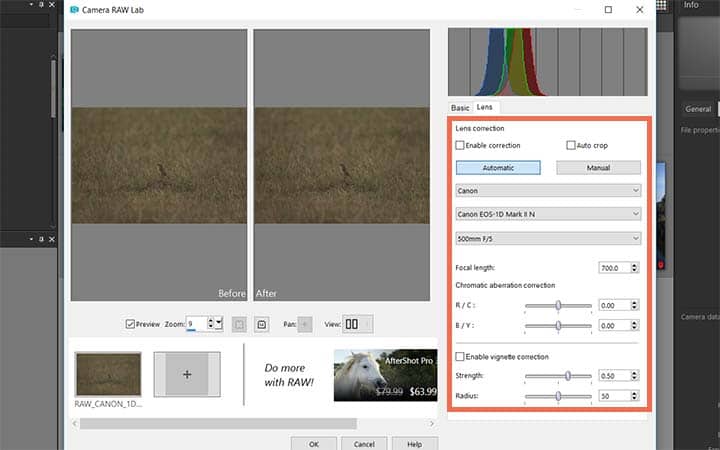Click the Zoom spinner arrows
This screenshot has width=720, height=450.
pyautogui.click(x=211, y=323)
